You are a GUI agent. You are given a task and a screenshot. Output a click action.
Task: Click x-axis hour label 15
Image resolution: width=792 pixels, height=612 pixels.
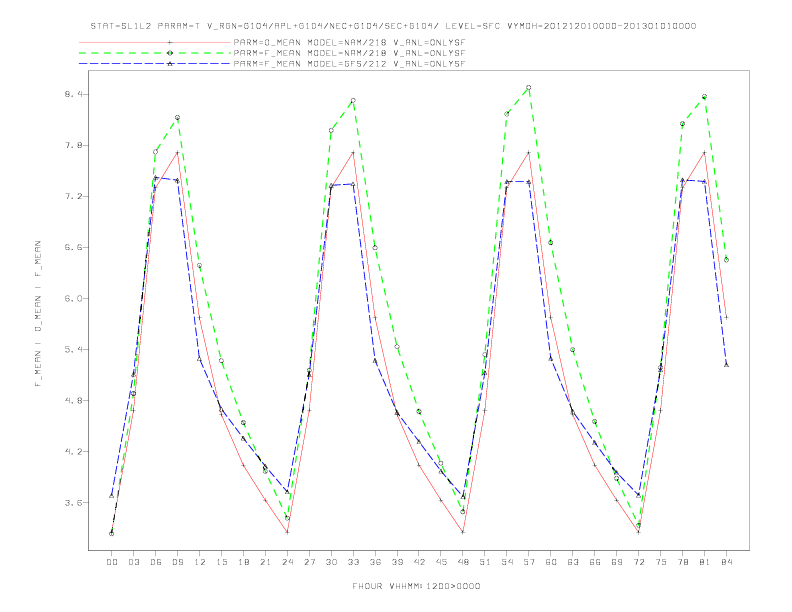[x=222, y=562]
